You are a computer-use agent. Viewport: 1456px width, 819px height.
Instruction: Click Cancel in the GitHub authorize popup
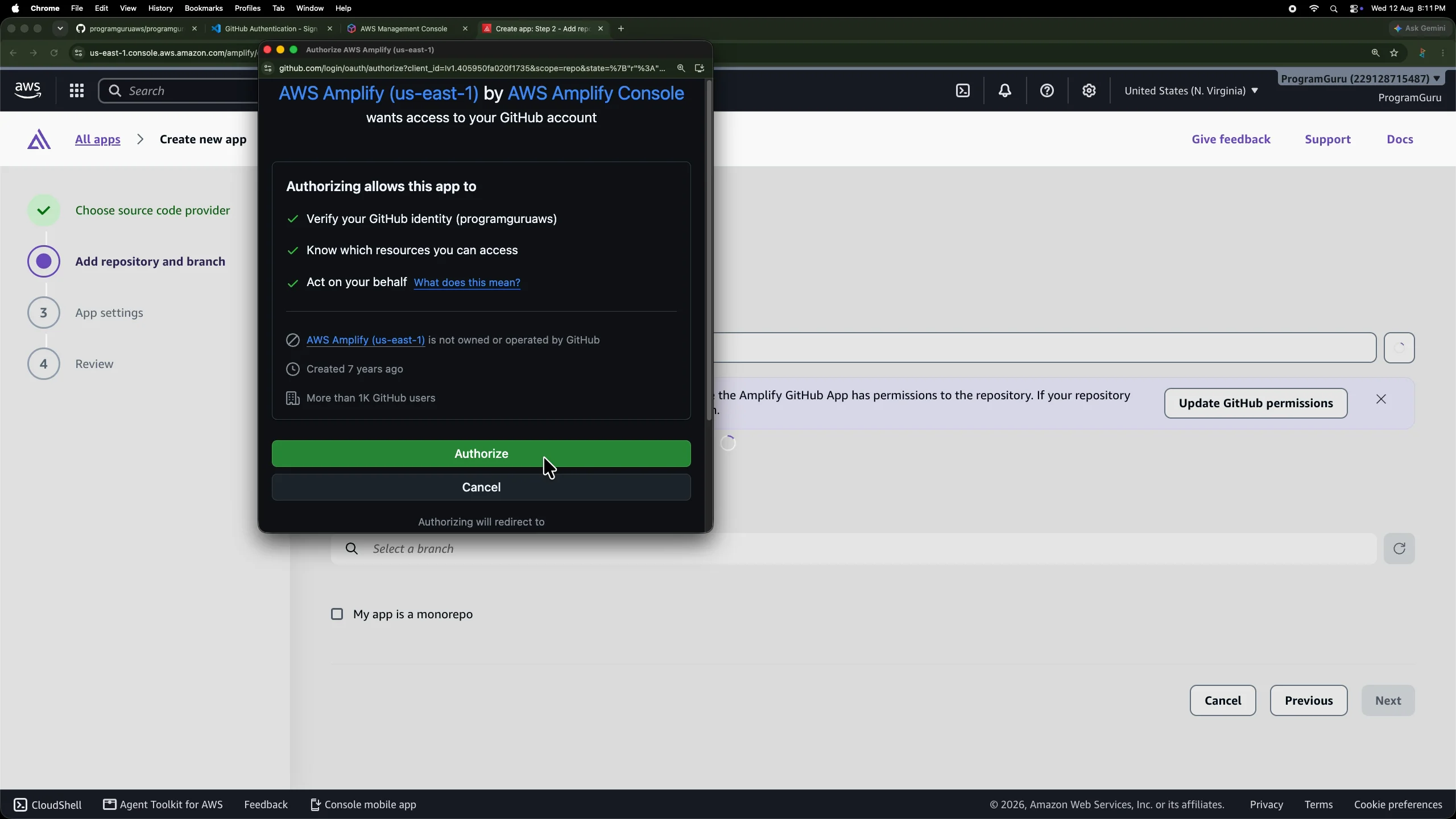(x=481, y=487)
